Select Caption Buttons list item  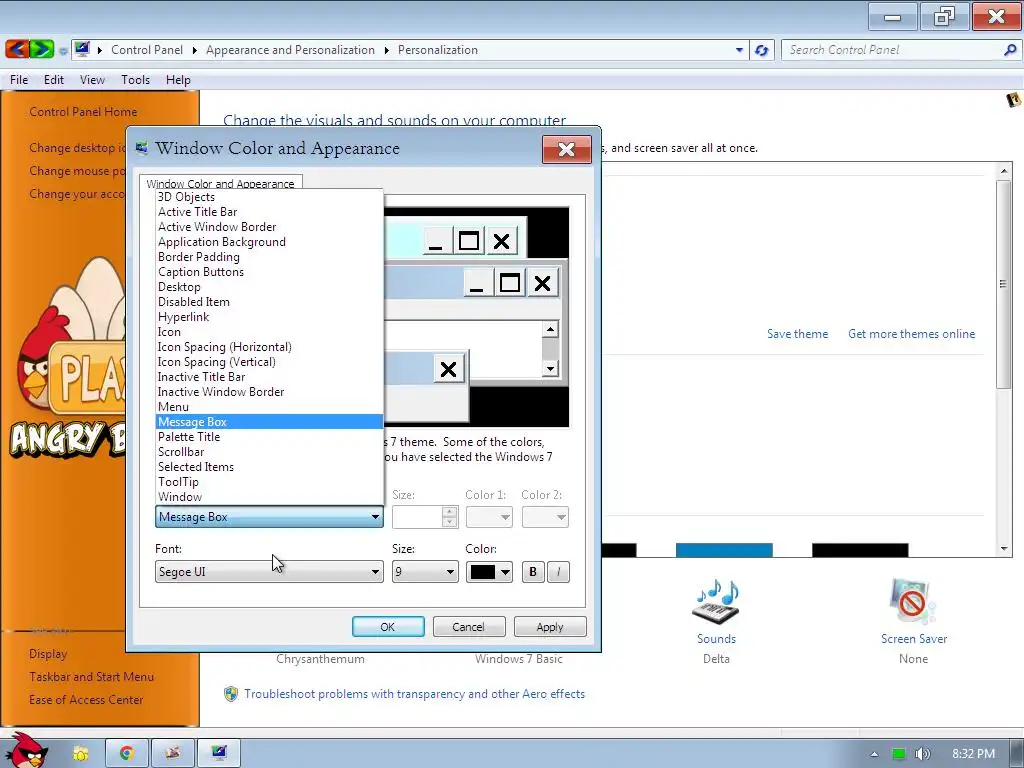(269, 272)
